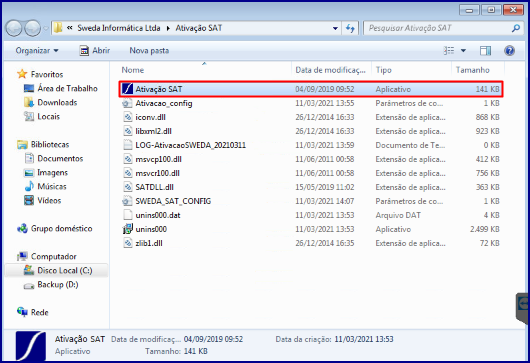The height and width of the screenshot is (363, 530).
Task: Click the Abrir toolbar button
Action: (95, 51)
